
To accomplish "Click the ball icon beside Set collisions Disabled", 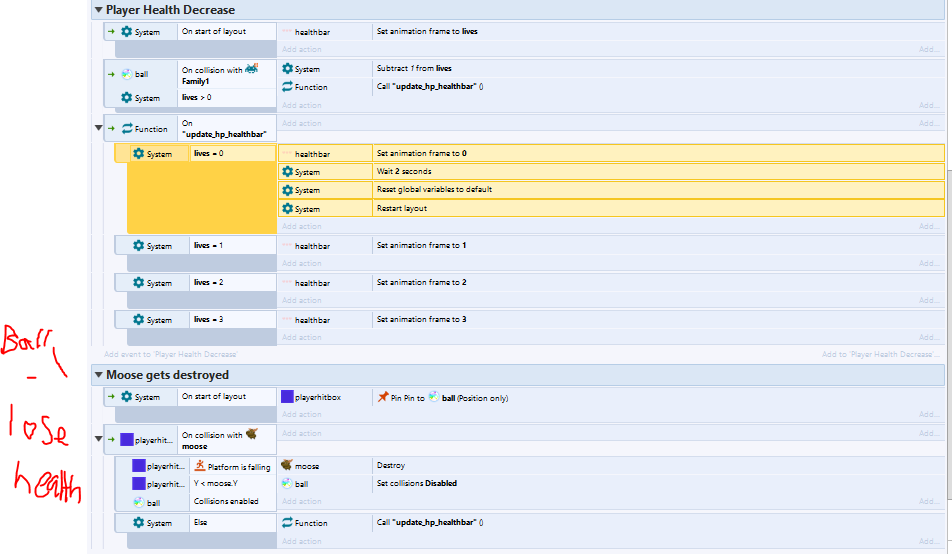I will [288, 484].
